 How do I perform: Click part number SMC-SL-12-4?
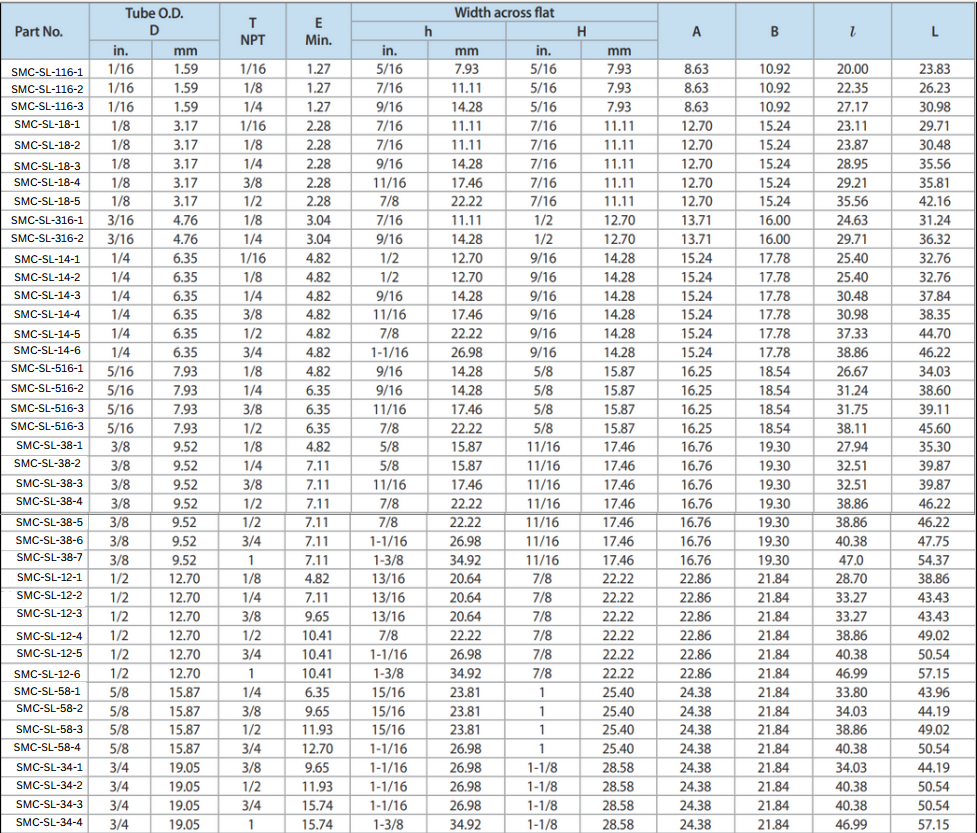click(47, 635)
